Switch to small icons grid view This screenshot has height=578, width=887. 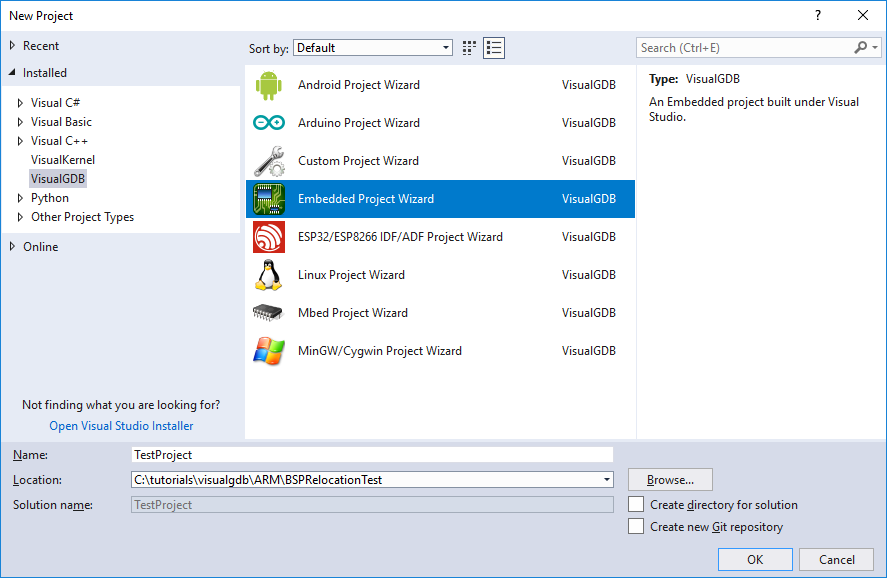469,48
